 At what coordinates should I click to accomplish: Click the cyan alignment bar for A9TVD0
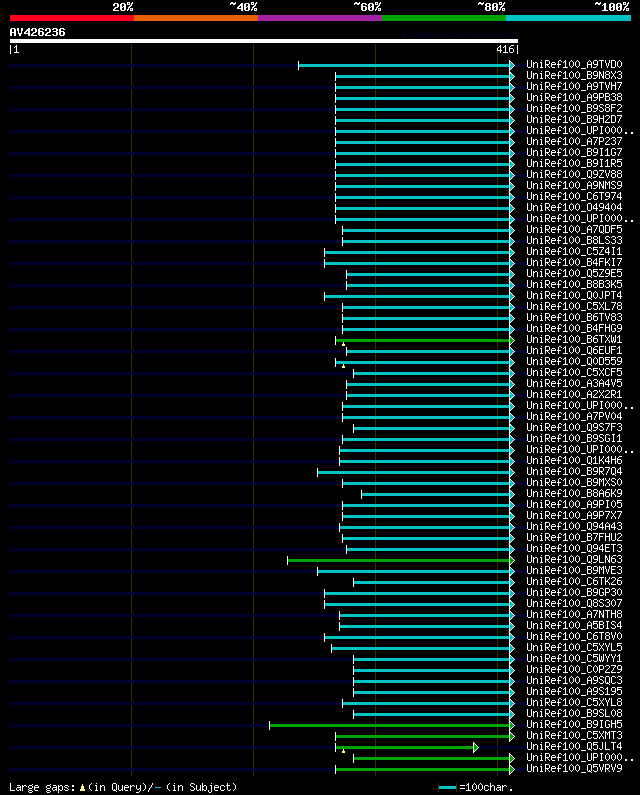click(x=406, y=65)
